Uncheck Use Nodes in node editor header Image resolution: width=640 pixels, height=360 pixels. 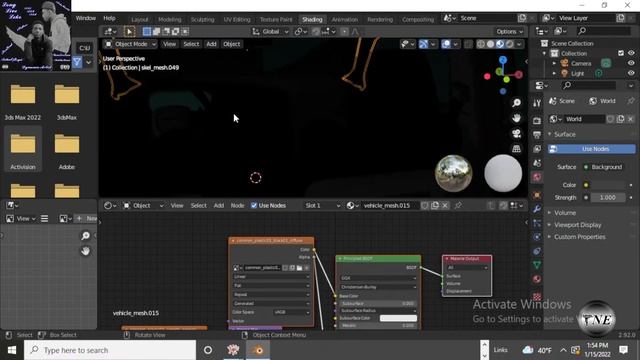click(254, 205)
